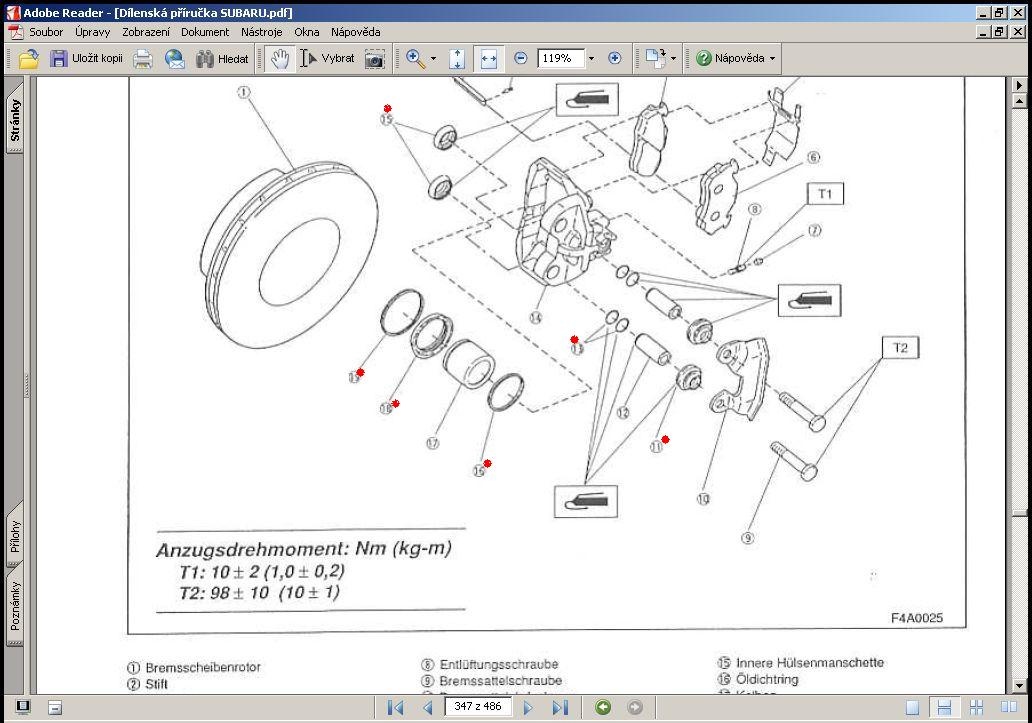
Task: Click the page number field 347
Action: 478,707
